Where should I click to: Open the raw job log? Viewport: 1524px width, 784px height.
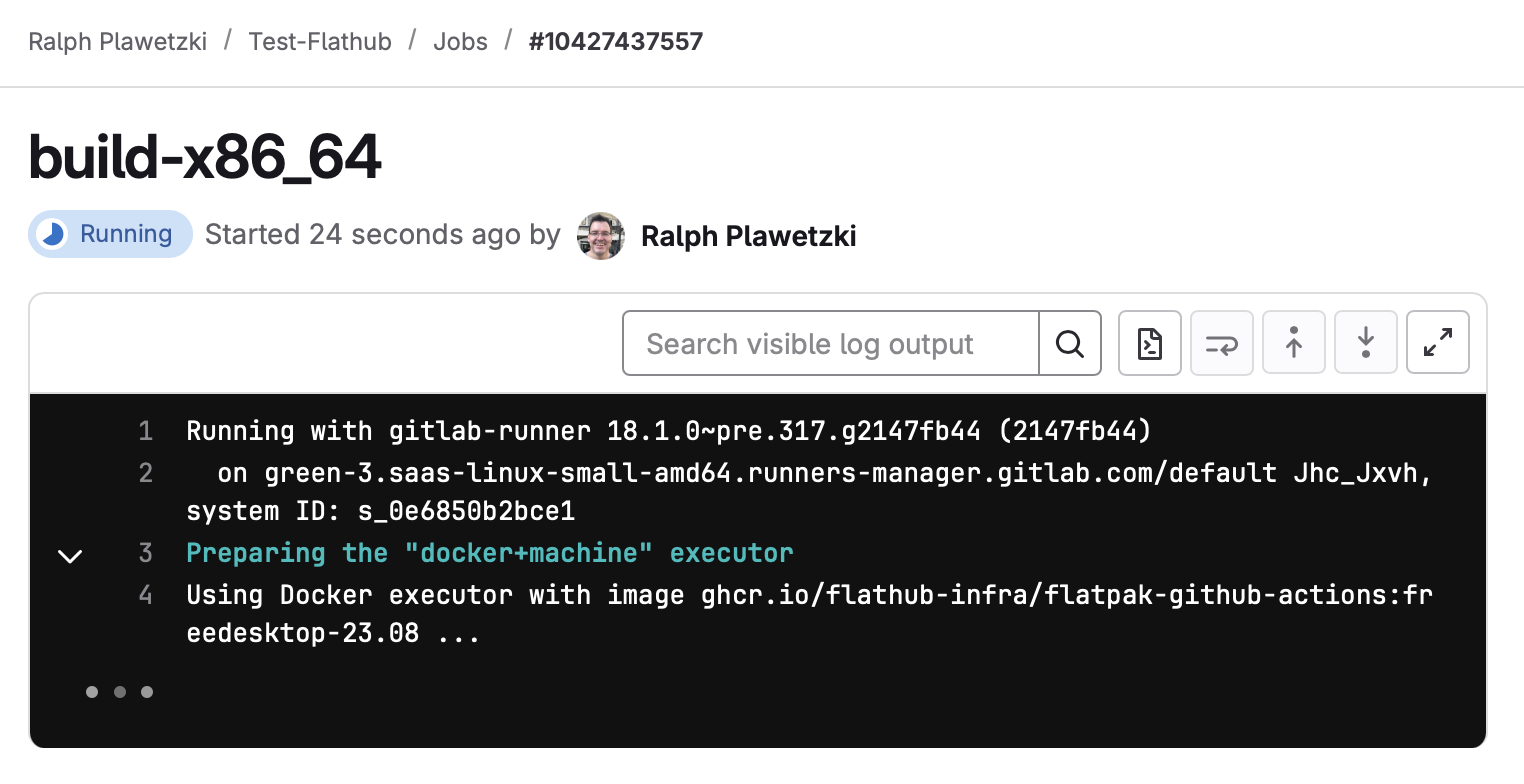pos(1150,343)
